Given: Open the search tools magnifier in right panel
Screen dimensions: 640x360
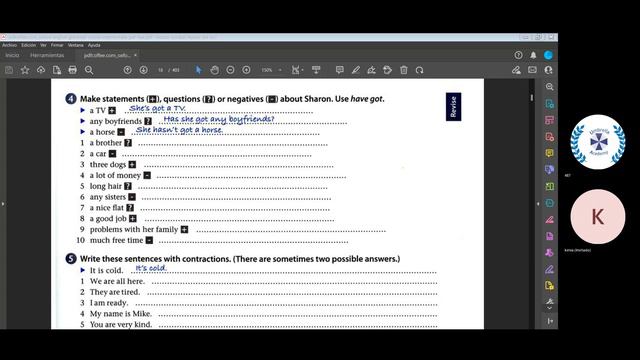Looking at the screenshot, I should pyautogui.click(x=549, y=87).
